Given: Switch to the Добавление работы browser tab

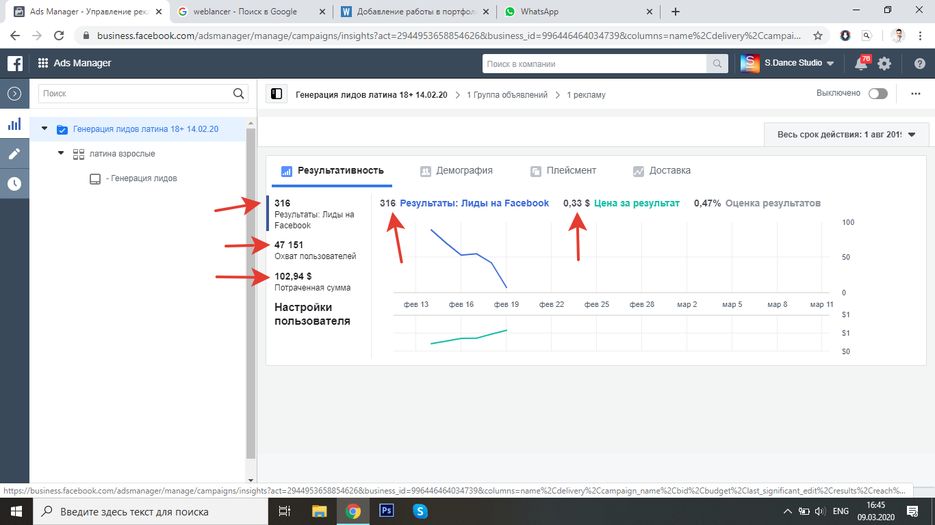Looking at the screenshot, I should click(415, 12).
